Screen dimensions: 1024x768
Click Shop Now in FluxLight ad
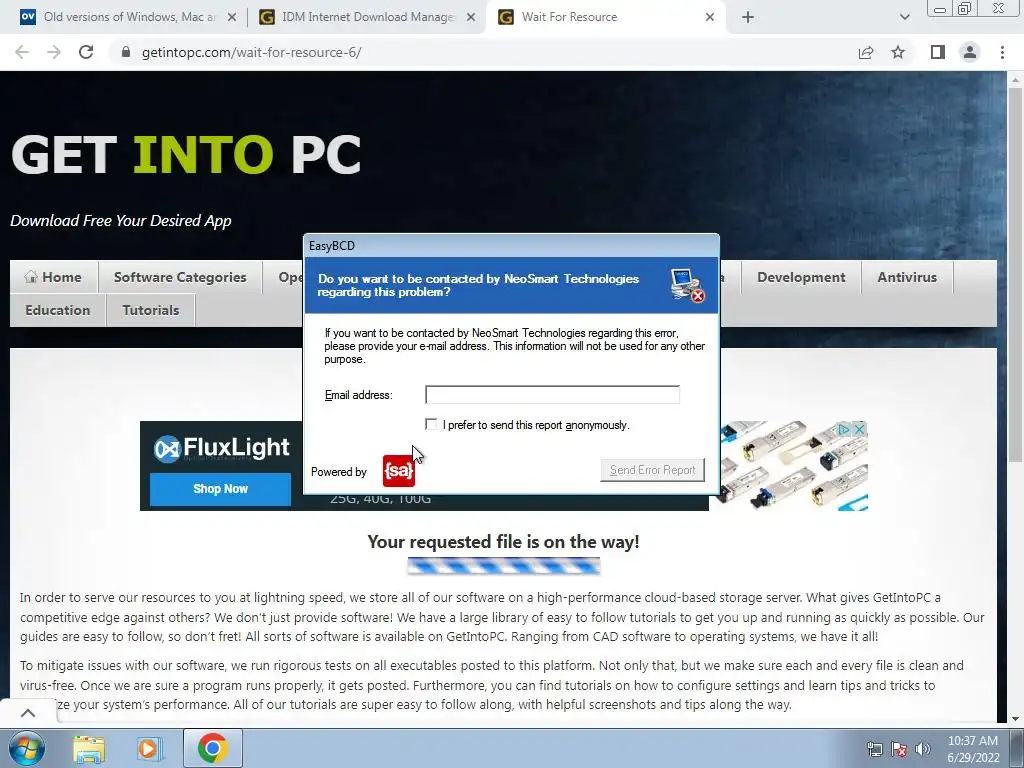tap(220, 488)
